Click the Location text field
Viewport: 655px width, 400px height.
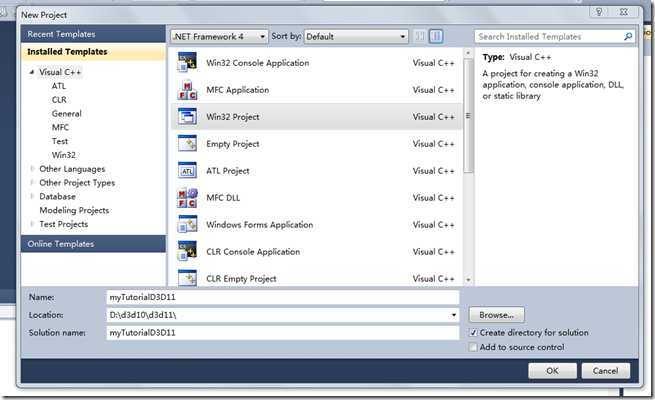[283, 315]
